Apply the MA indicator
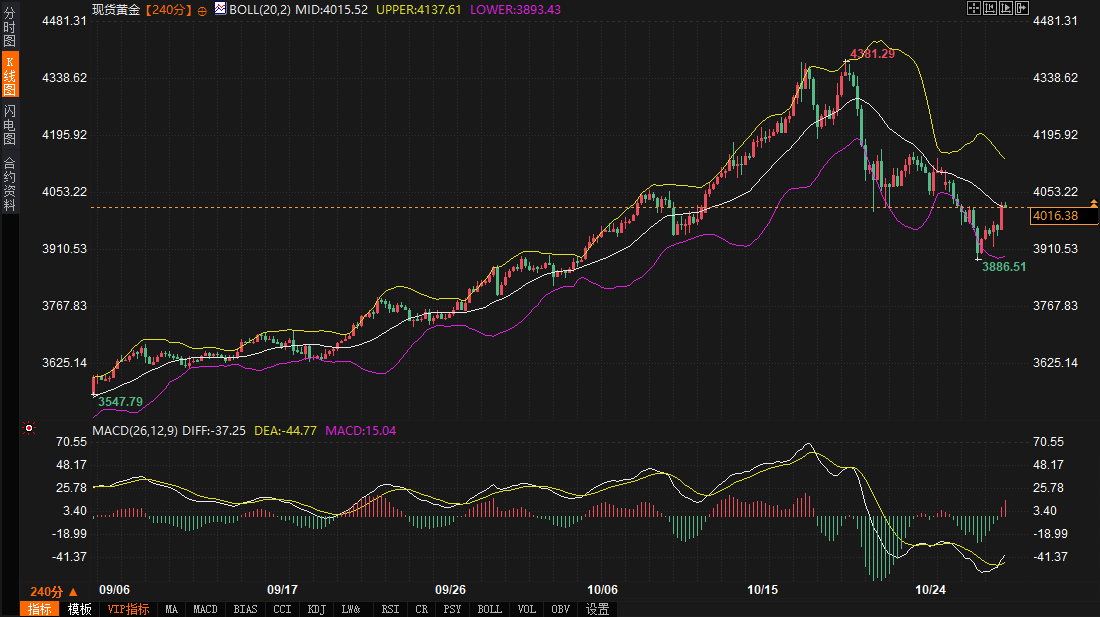The width and height of the screenshot is (1100, 617). coord(172,609)
